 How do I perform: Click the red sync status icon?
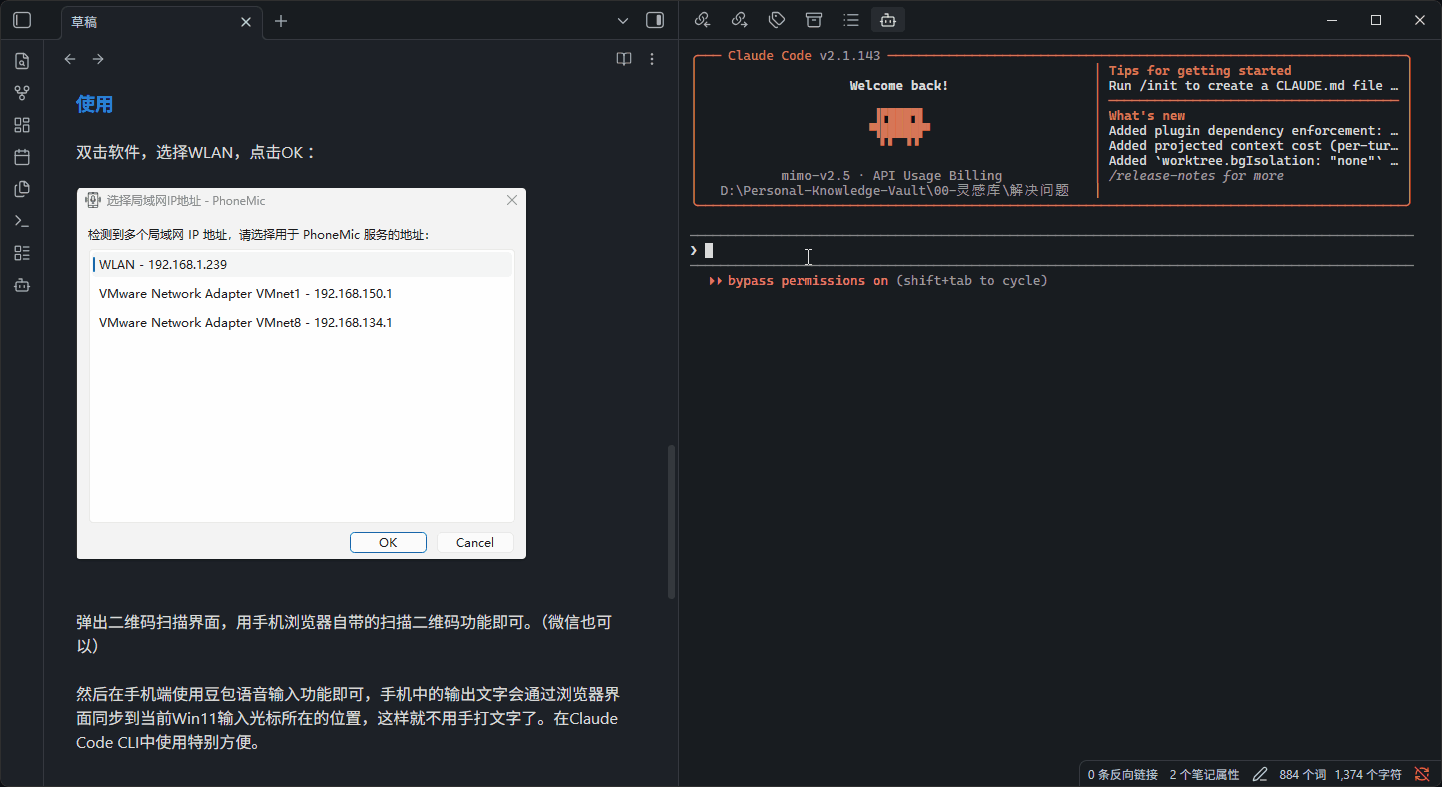point(1421,774)
